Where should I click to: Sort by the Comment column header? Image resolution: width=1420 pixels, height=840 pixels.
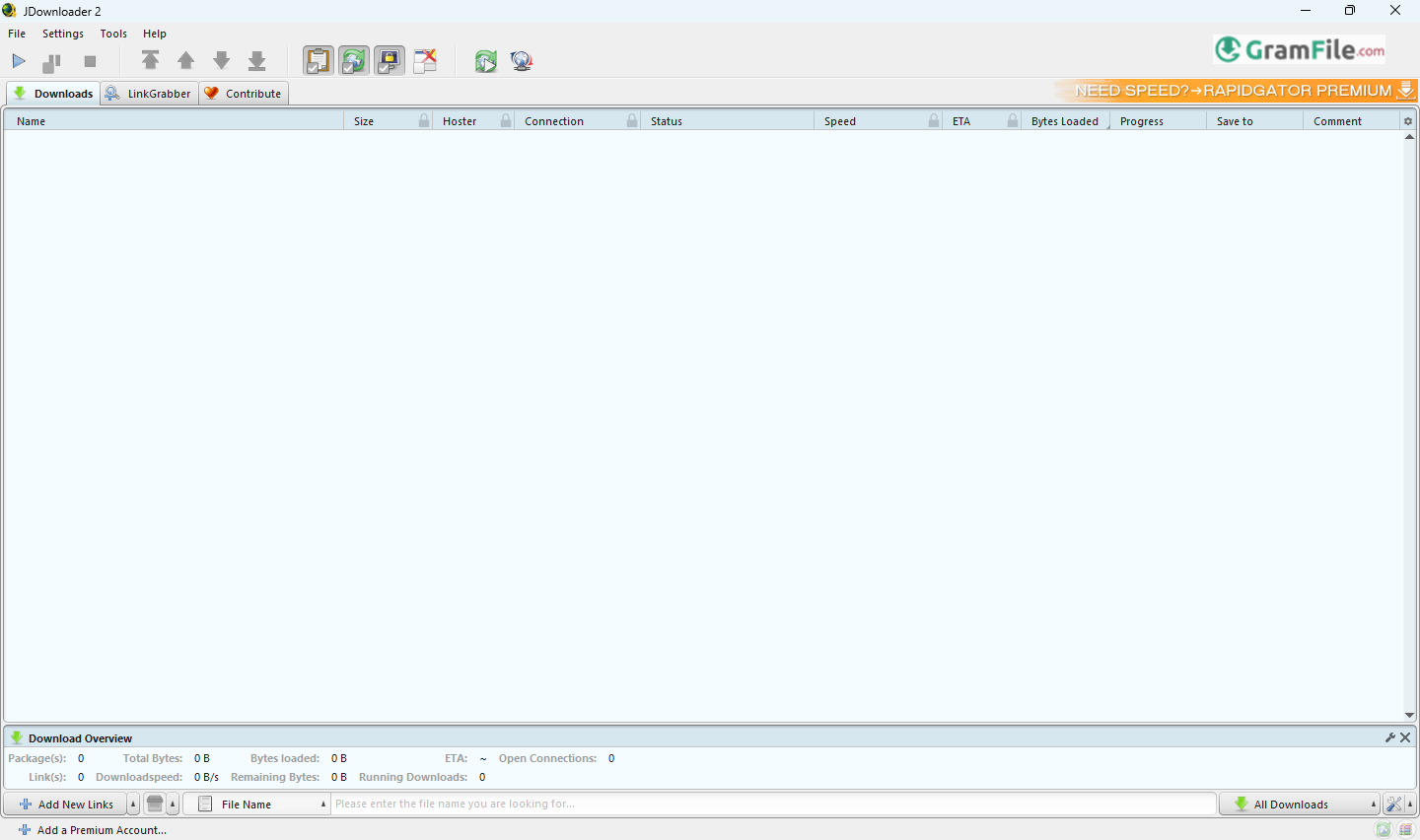pos(1351,121)
